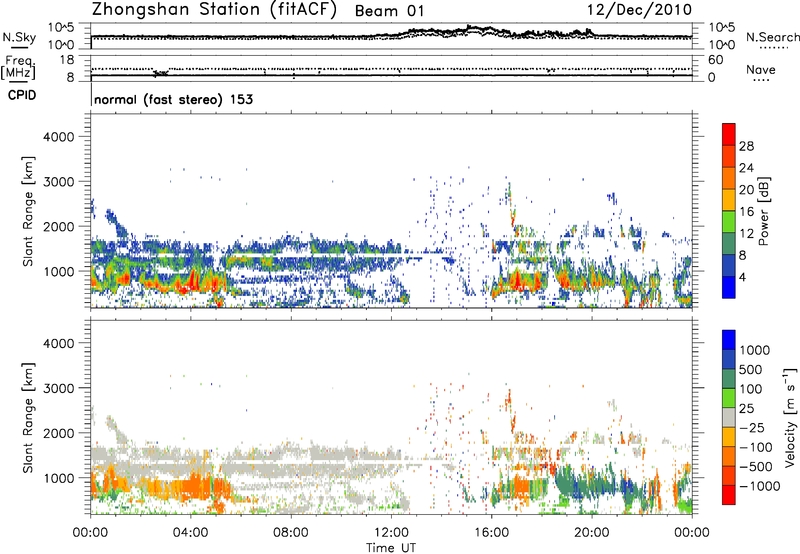This screenshot has width=800, height=554.
Task: Click the 'Time UT' axis title
Action: pyautogui.click(x=391, y=548)
